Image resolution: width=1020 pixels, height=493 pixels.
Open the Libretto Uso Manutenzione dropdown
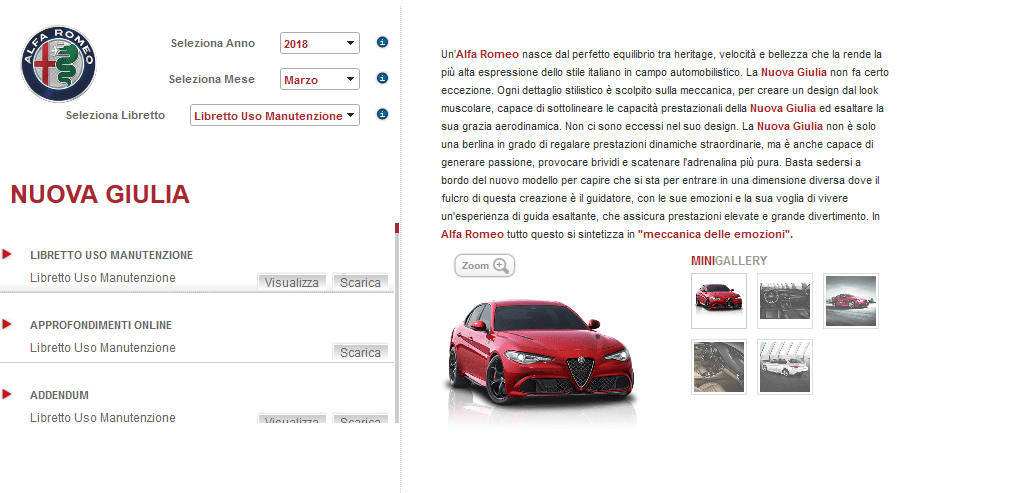pyautogui.click(x=275, y=116)
